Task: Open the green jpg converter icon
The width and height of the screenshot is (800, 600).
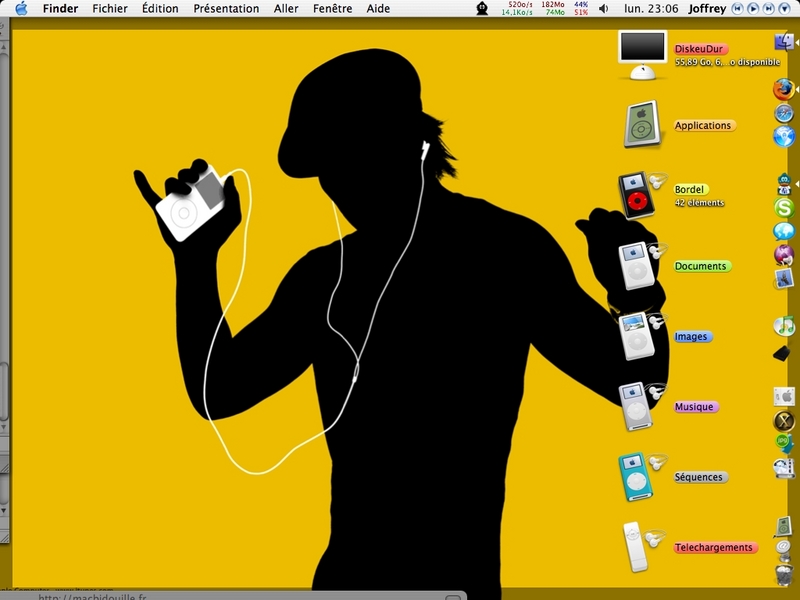Action: coord(784,443)
